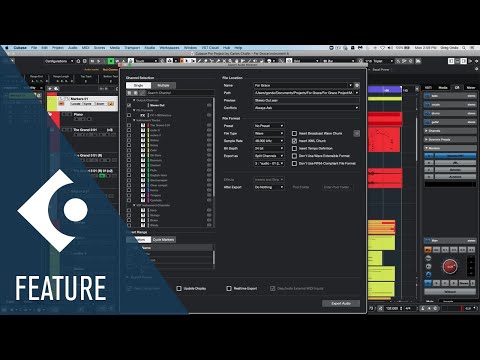Click the Path text field
Screen dimensions: 480x360
point(304,93)
